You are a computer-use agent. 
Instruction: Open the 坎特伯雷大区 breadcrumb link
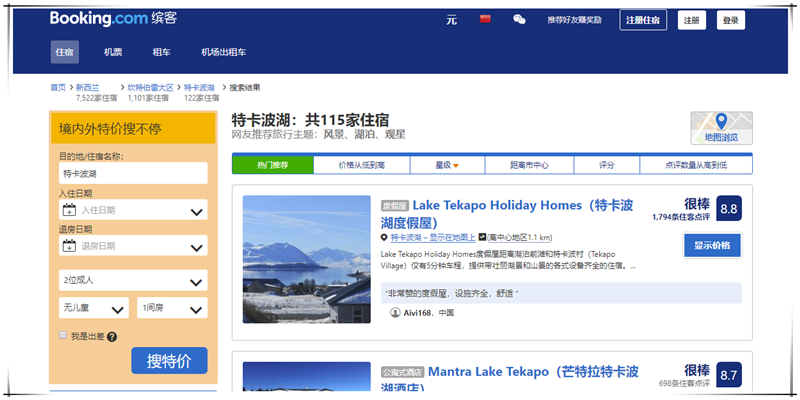coord(151,88)
